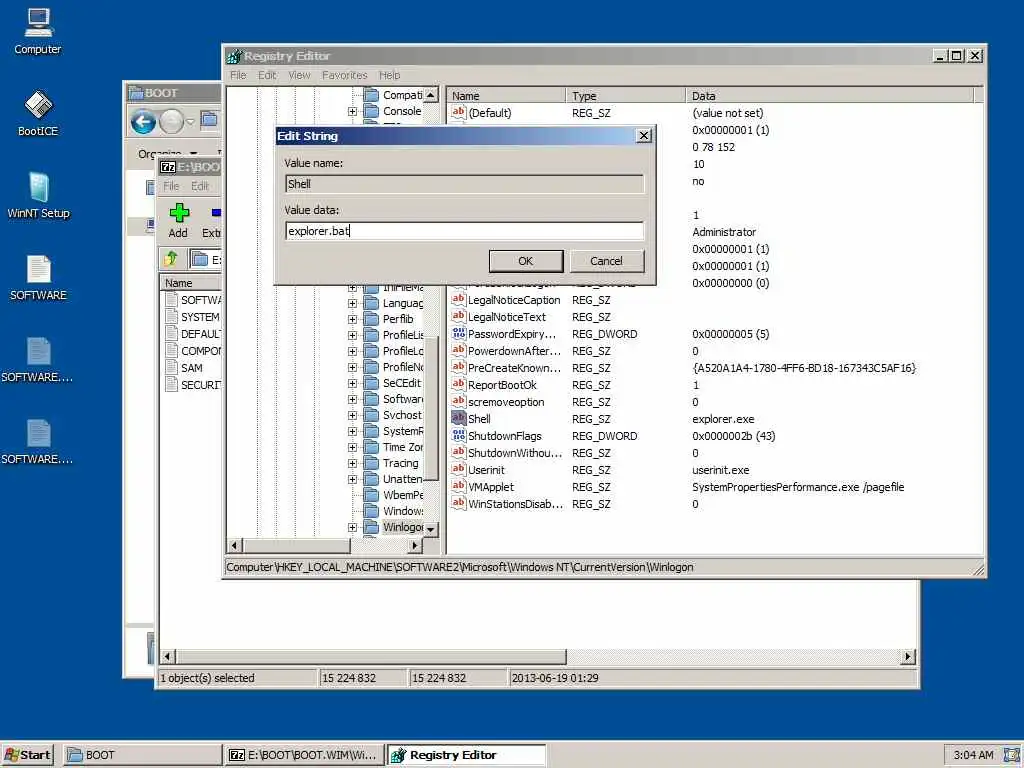Expand the Time Zones tree node

(353, 447)
